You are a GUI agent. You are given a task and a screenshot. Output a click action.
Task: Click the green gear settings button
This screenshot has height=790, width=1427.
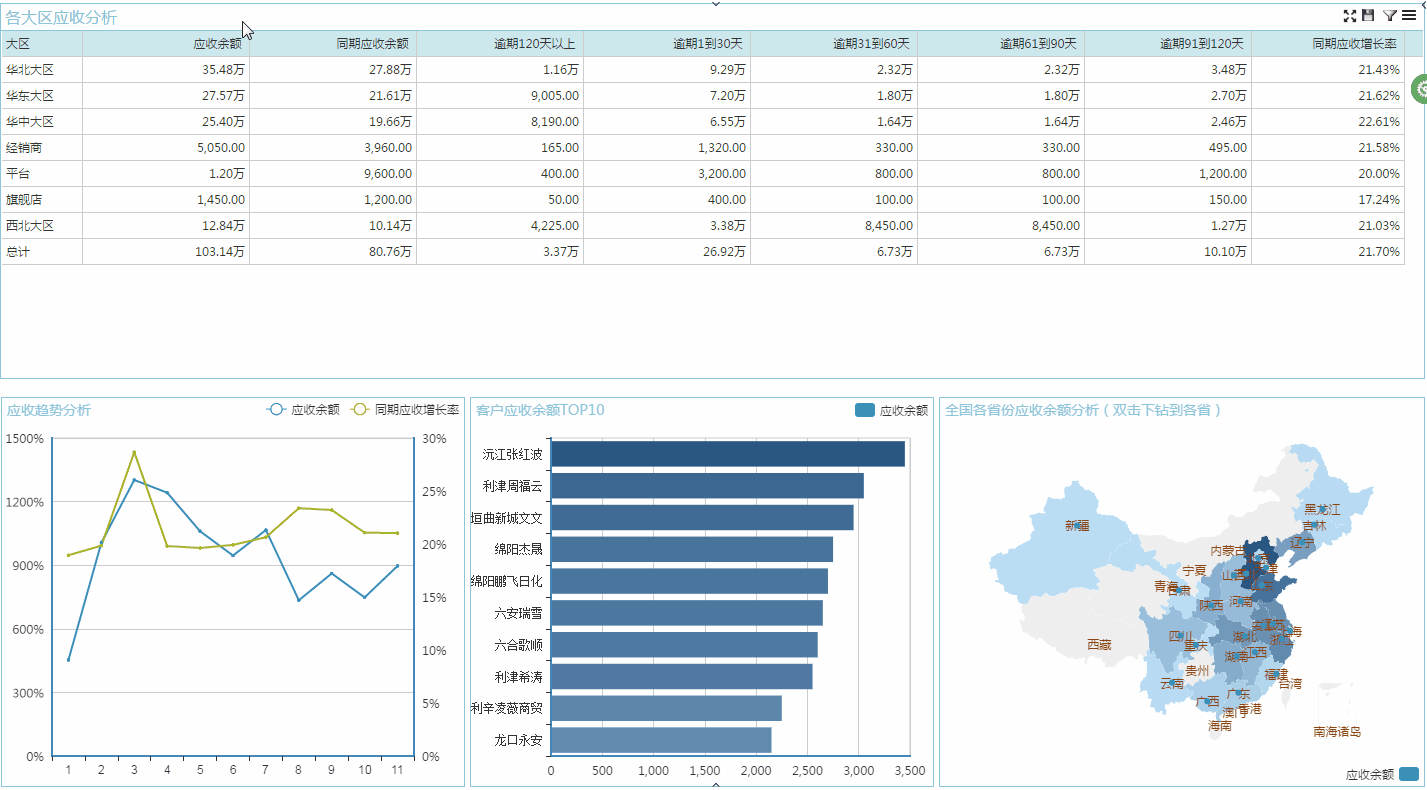pyautogui.click(x=1420, y=88)
